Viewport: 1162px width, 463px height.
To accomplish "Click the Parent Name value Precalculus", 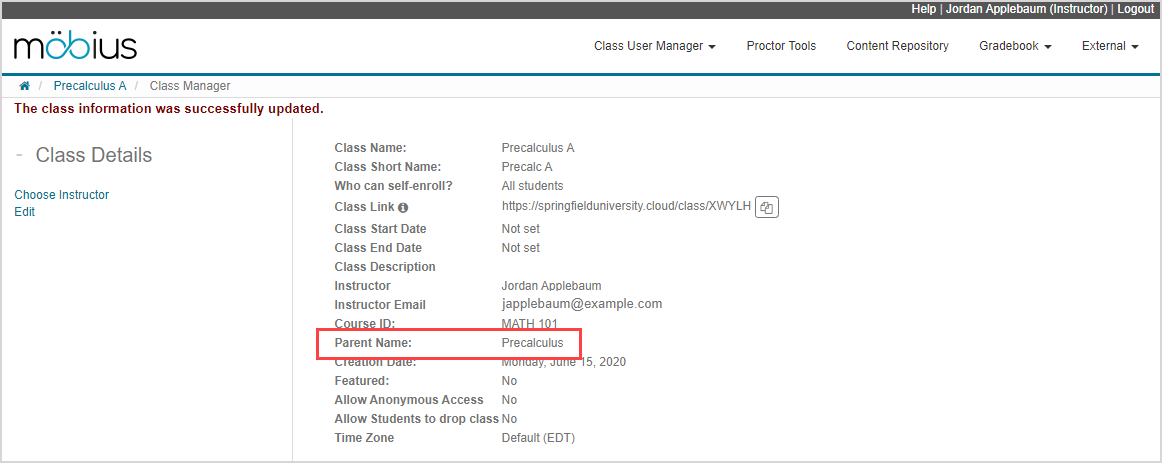I will click(532, 343).
